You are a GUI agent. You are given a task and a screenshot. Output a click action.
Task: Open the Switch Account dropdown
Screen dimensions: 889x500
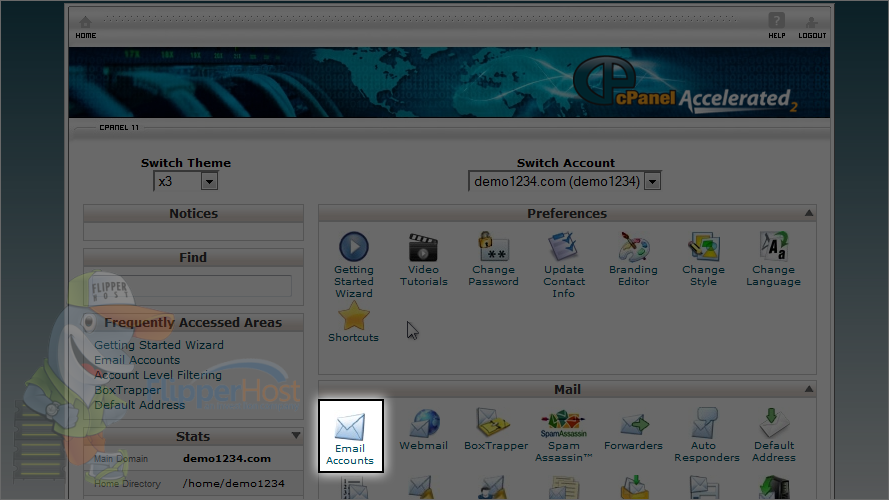pyautogui.click(x=565, y=181)
